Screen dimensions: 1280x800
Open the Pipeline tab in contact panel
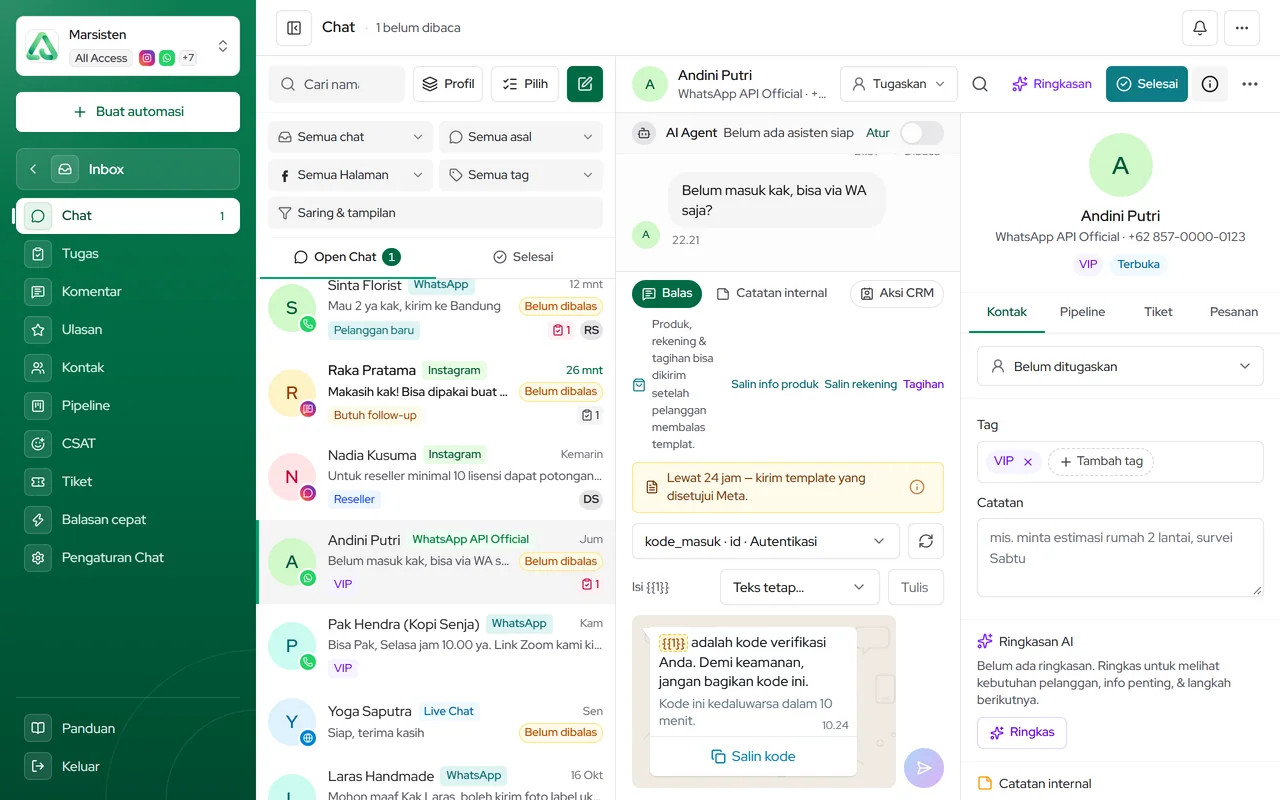1082,312
